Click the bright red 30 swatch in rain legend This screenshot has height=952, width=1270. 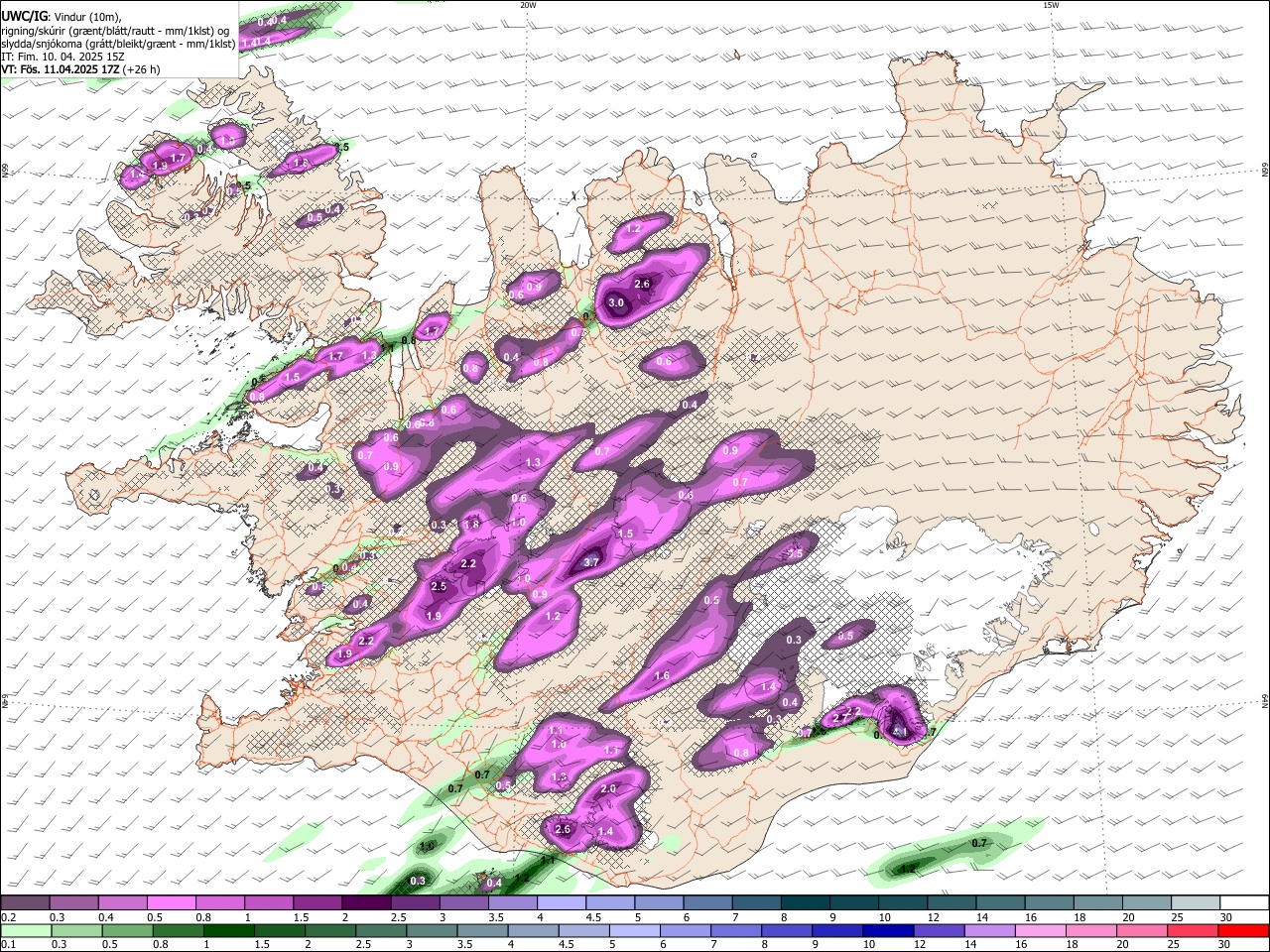click(x=1244, y=930)
